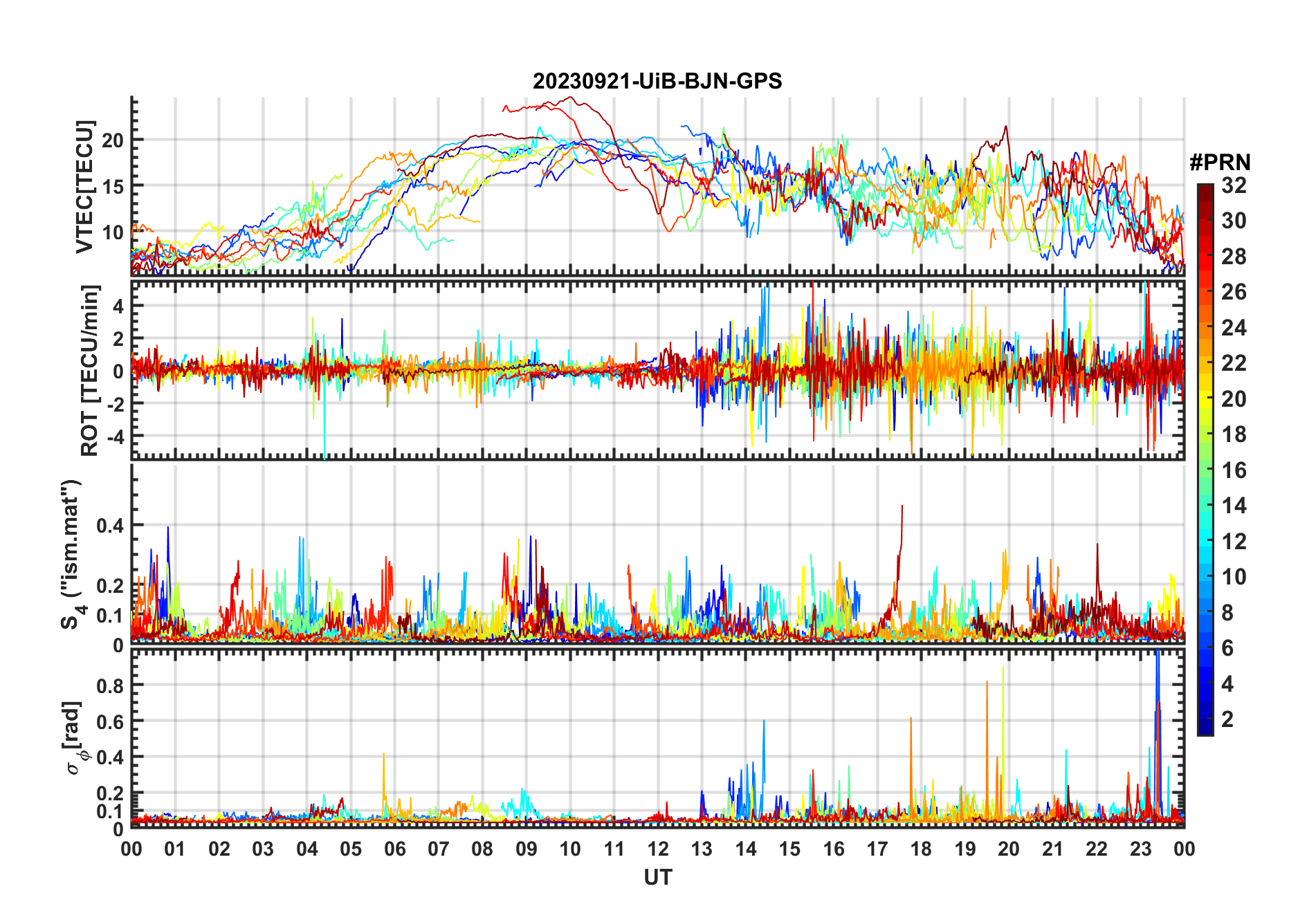
Task: Click the sigma phi tick label 0.8
Action: 110,686
